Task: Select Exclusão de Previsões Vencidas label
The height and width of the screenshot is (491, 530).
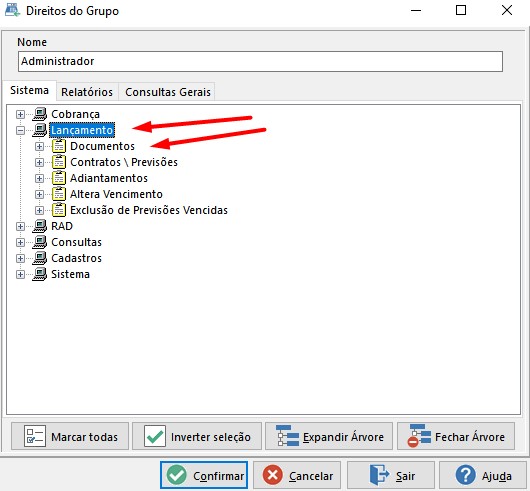Action: (x=149, y=210)
